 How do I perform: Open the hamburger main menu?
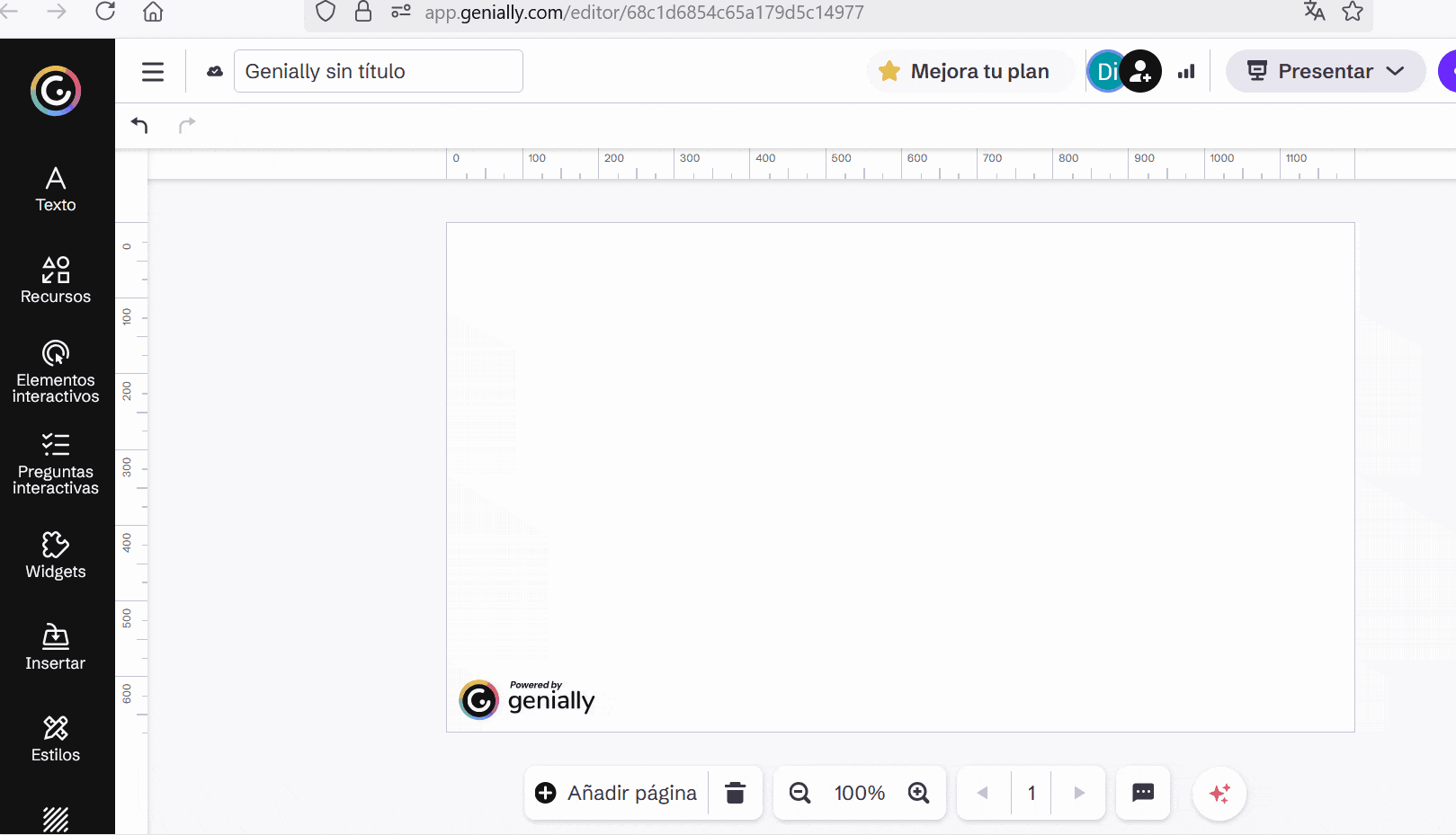coord(153,72)
